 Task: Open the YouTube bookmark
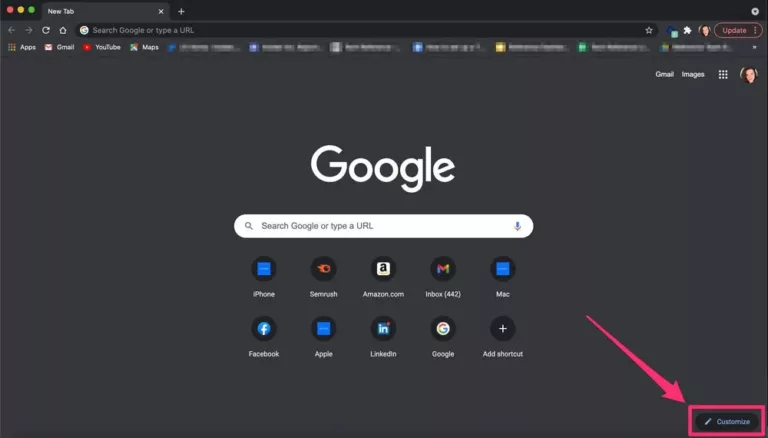(102, 48)
